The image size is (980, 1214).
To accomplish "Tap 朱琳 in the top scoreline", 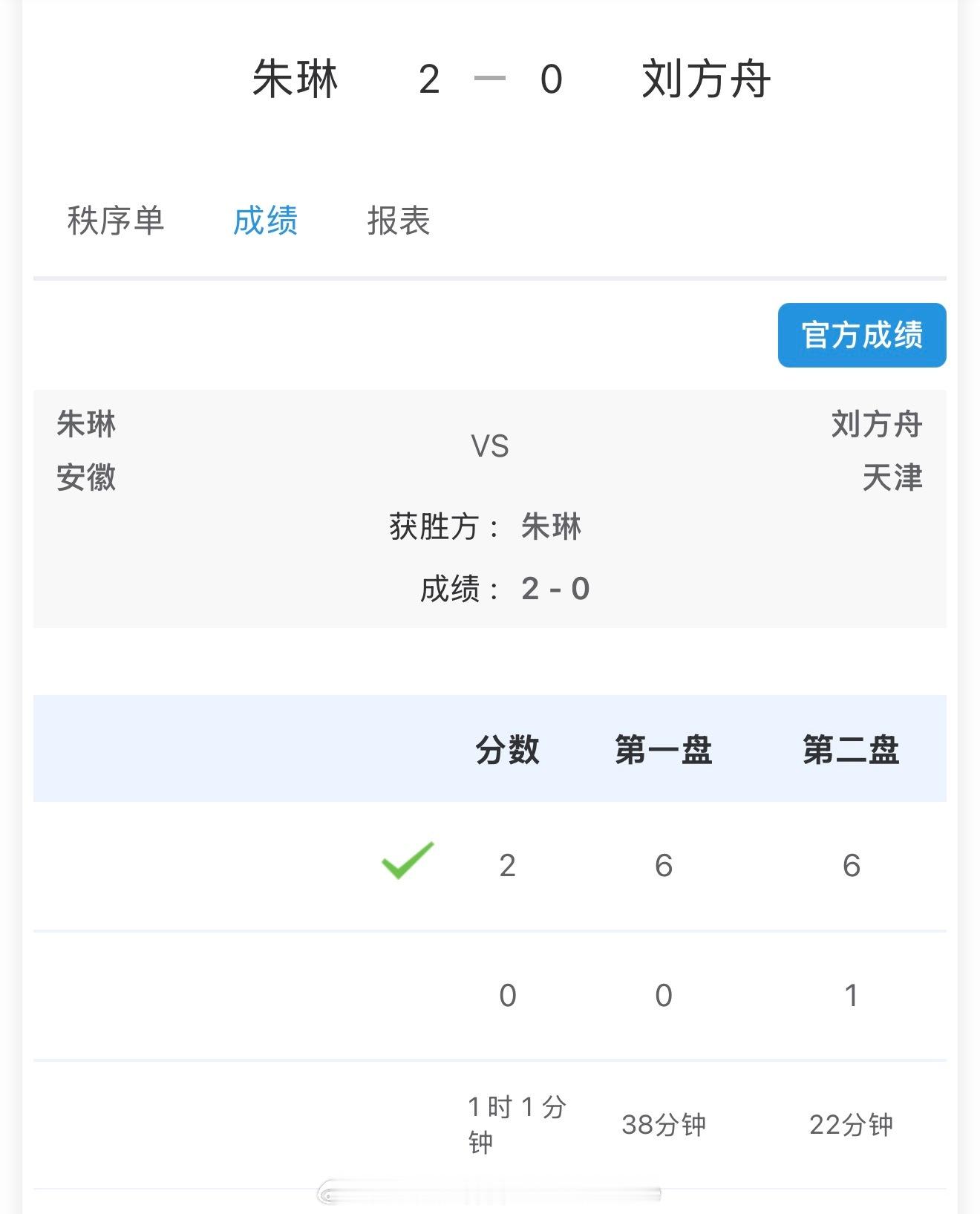I will (x=295, y=79).
